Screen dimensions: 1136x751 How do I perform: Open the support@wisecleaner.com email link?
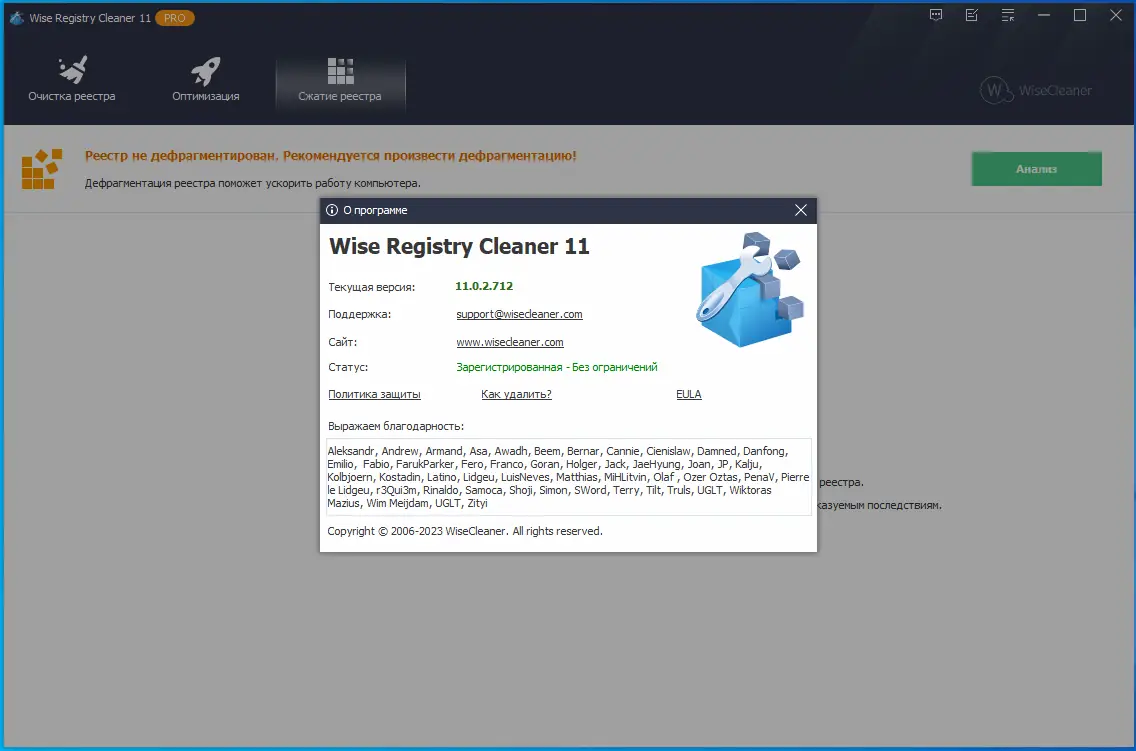coord(519,313)
